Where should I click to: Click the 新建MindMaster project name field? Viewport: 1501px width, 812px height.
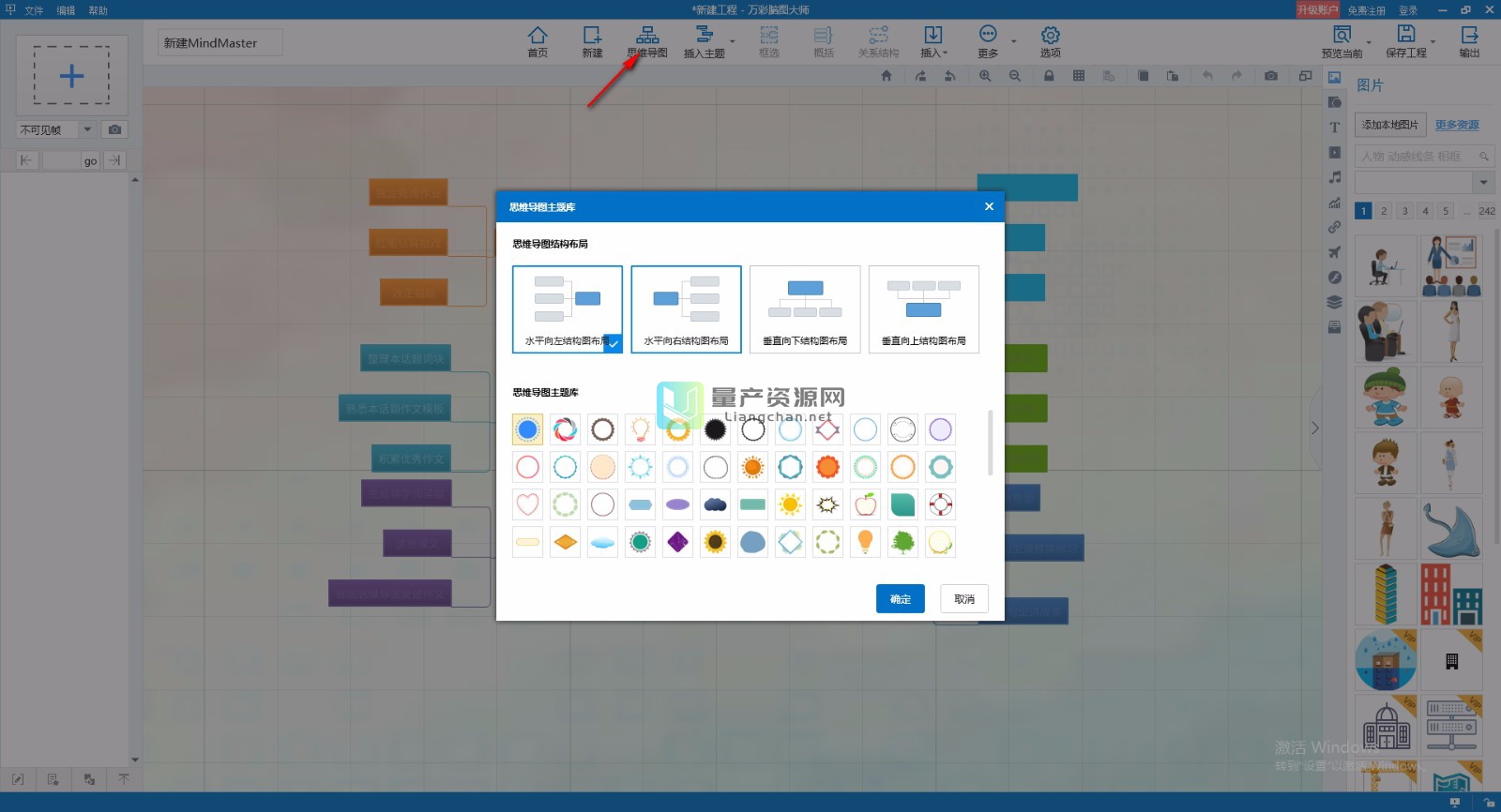[x=220, y=43]
